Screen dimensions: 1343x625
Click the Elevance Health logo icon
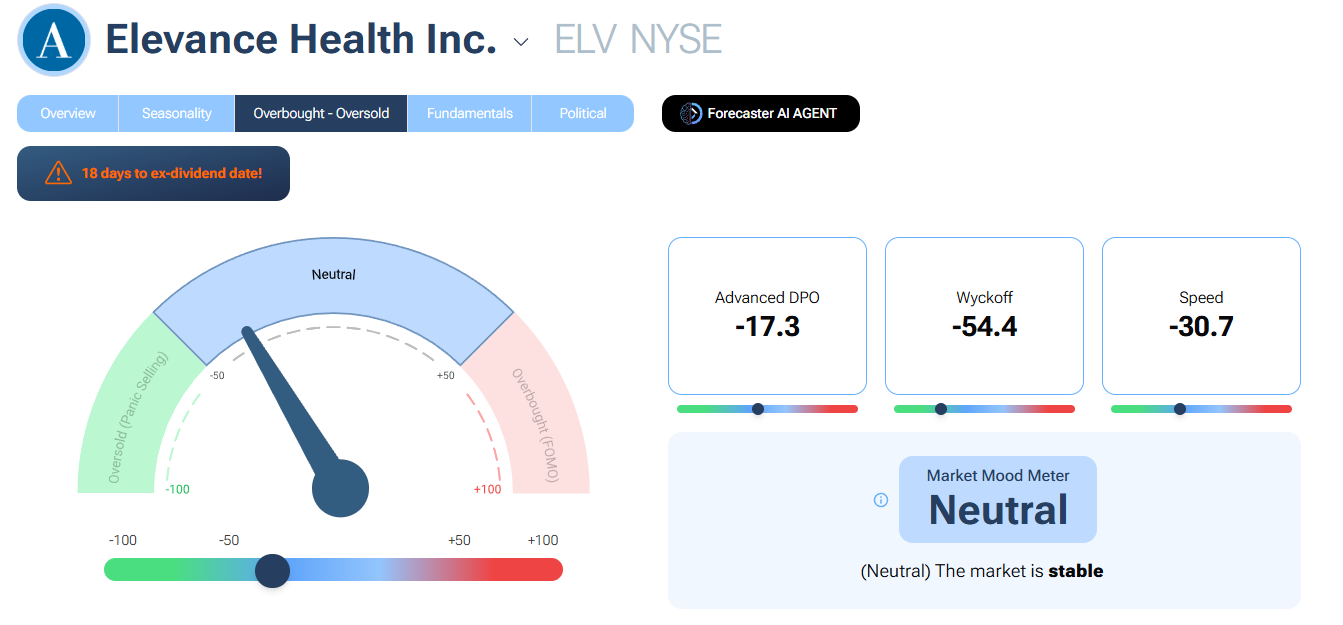(x=53, y=40)
